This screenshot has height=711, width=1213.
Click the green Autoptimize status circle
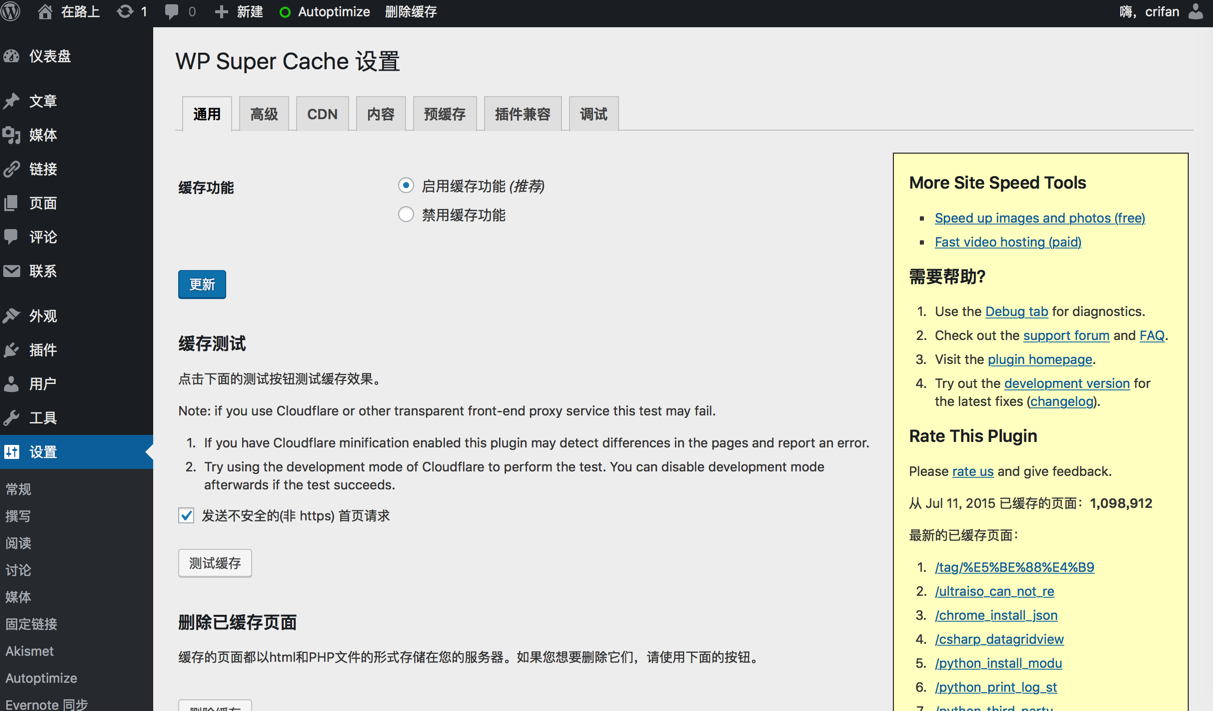pyautogui.click(x=285, y=12)
